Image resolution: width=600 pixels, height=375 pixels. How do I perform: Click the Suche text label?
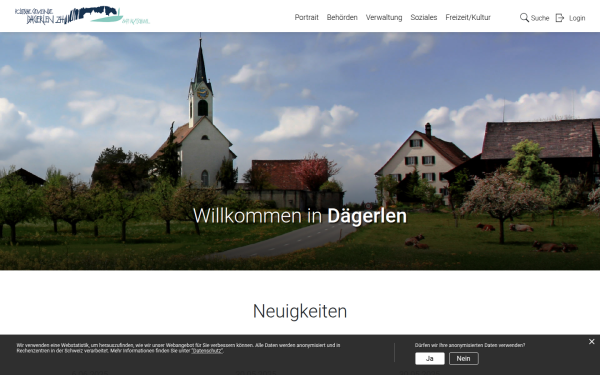(540, 18)
